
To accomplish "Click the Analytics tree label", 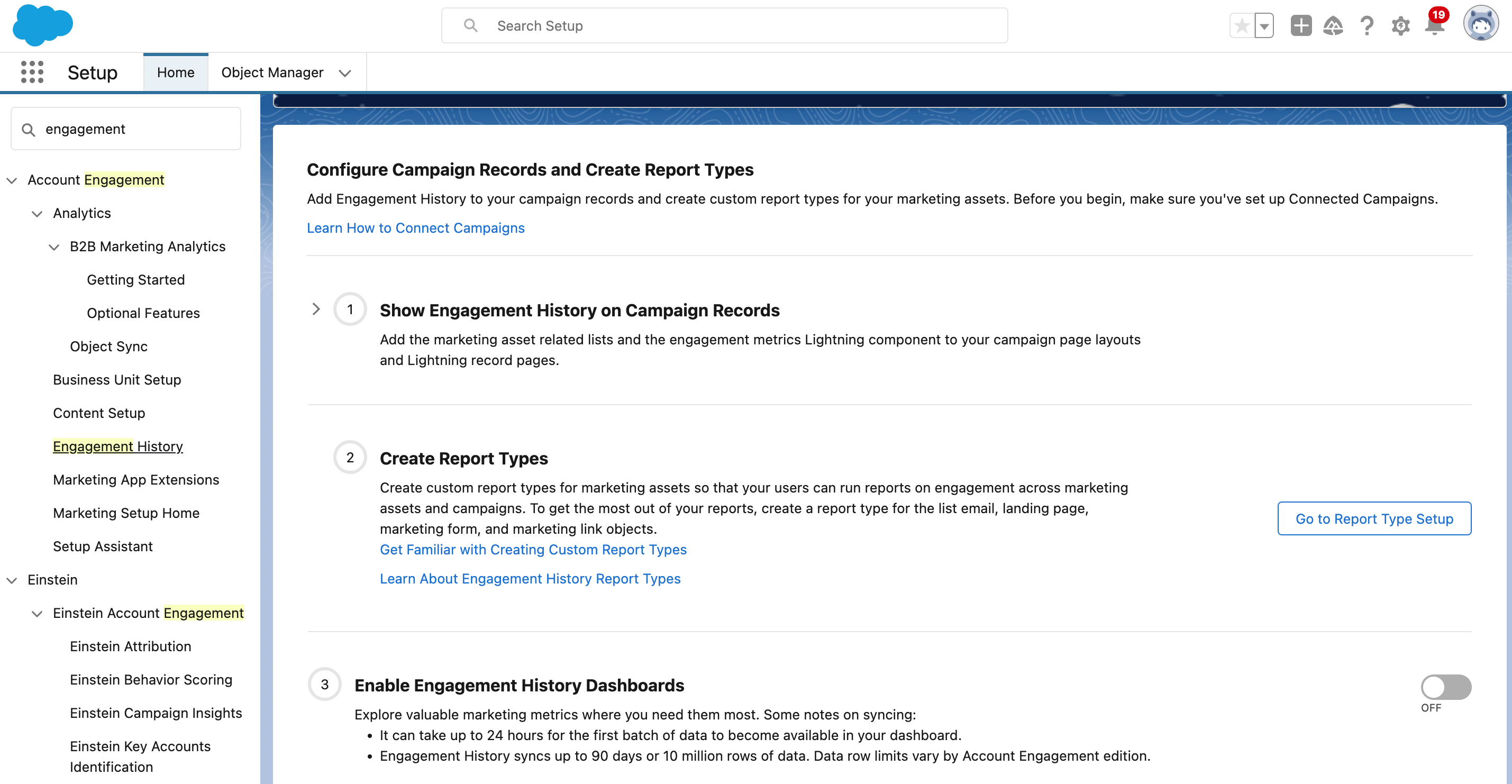I will pyautogui.click(x=81, y=214).
